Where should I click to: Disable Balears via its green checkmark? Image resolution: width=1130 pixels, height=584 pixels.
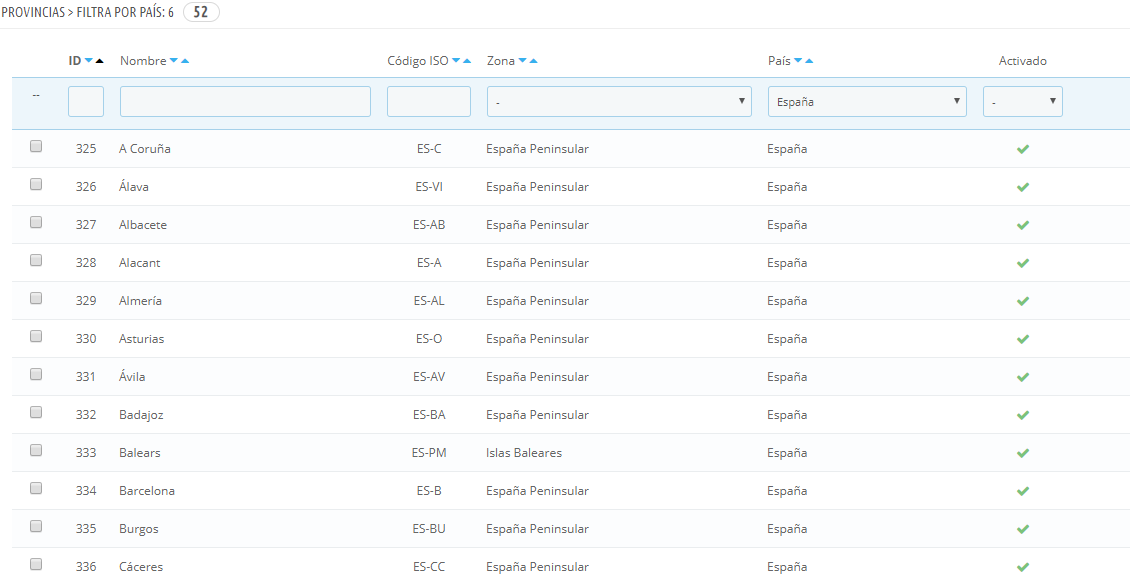(1022, 454)
